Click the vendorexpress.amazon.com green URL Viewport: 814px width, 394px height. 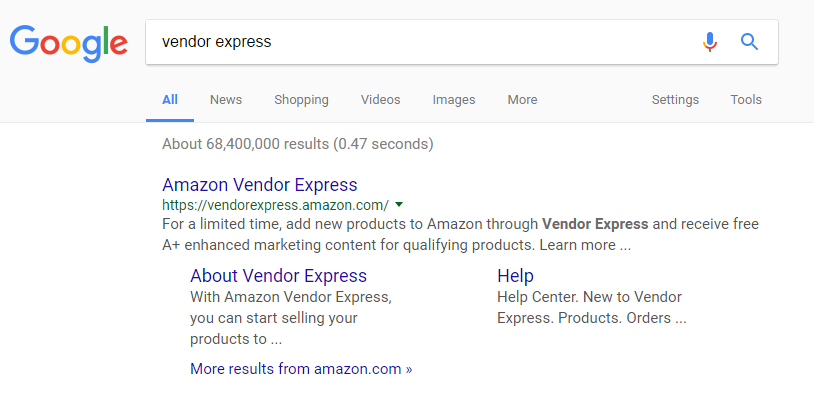(x=275, y=205)
